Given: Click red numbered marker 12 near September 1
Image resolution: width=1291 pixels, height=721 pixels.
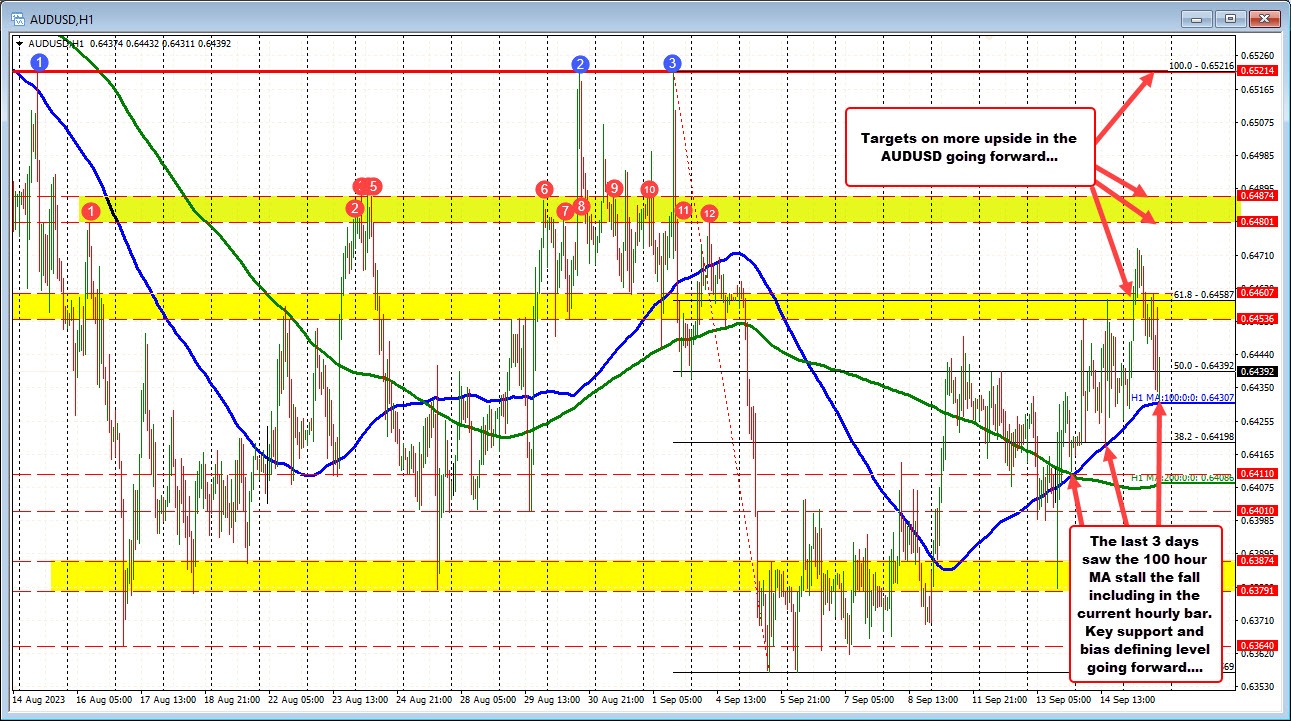Looking at the screenshot, I should pos(710,212).
